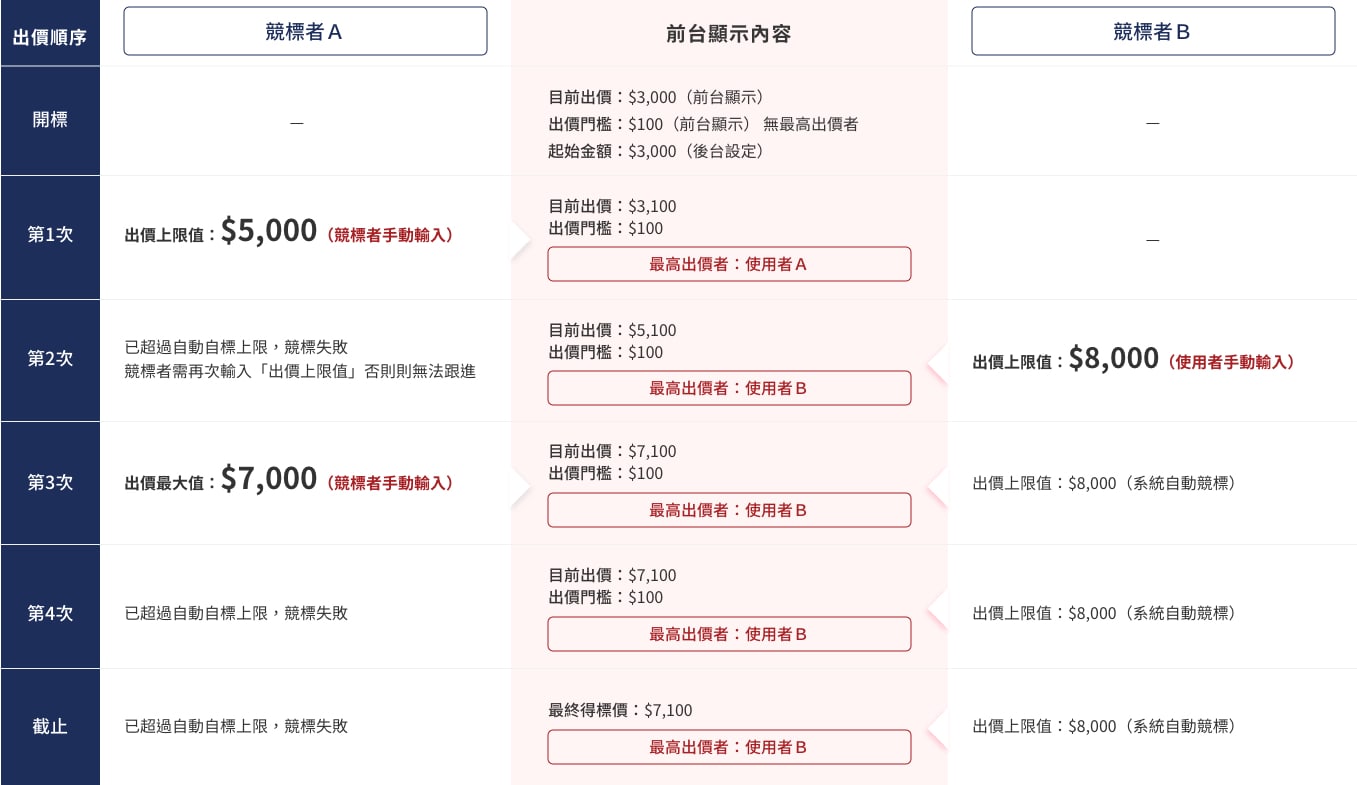1357x785 pixels.
Task: Click the 競標者 A header box
Action: [x=305, y=31]
